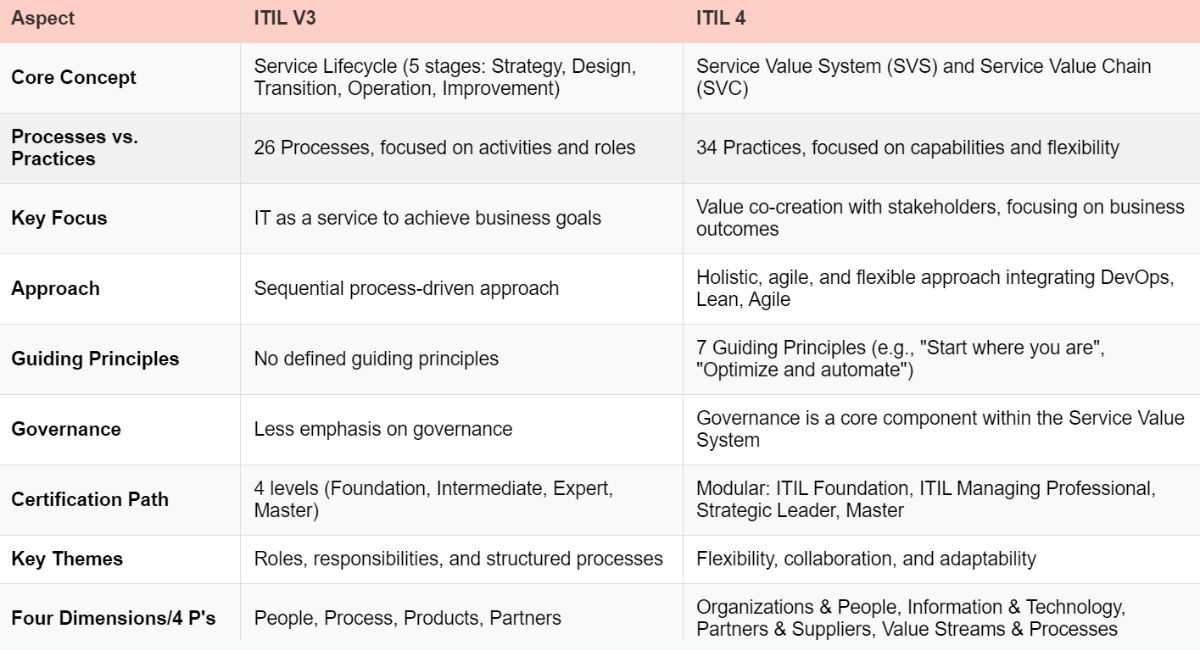
Task: Select the Four Dimensions/4 P's label
Action: point(113,618)
